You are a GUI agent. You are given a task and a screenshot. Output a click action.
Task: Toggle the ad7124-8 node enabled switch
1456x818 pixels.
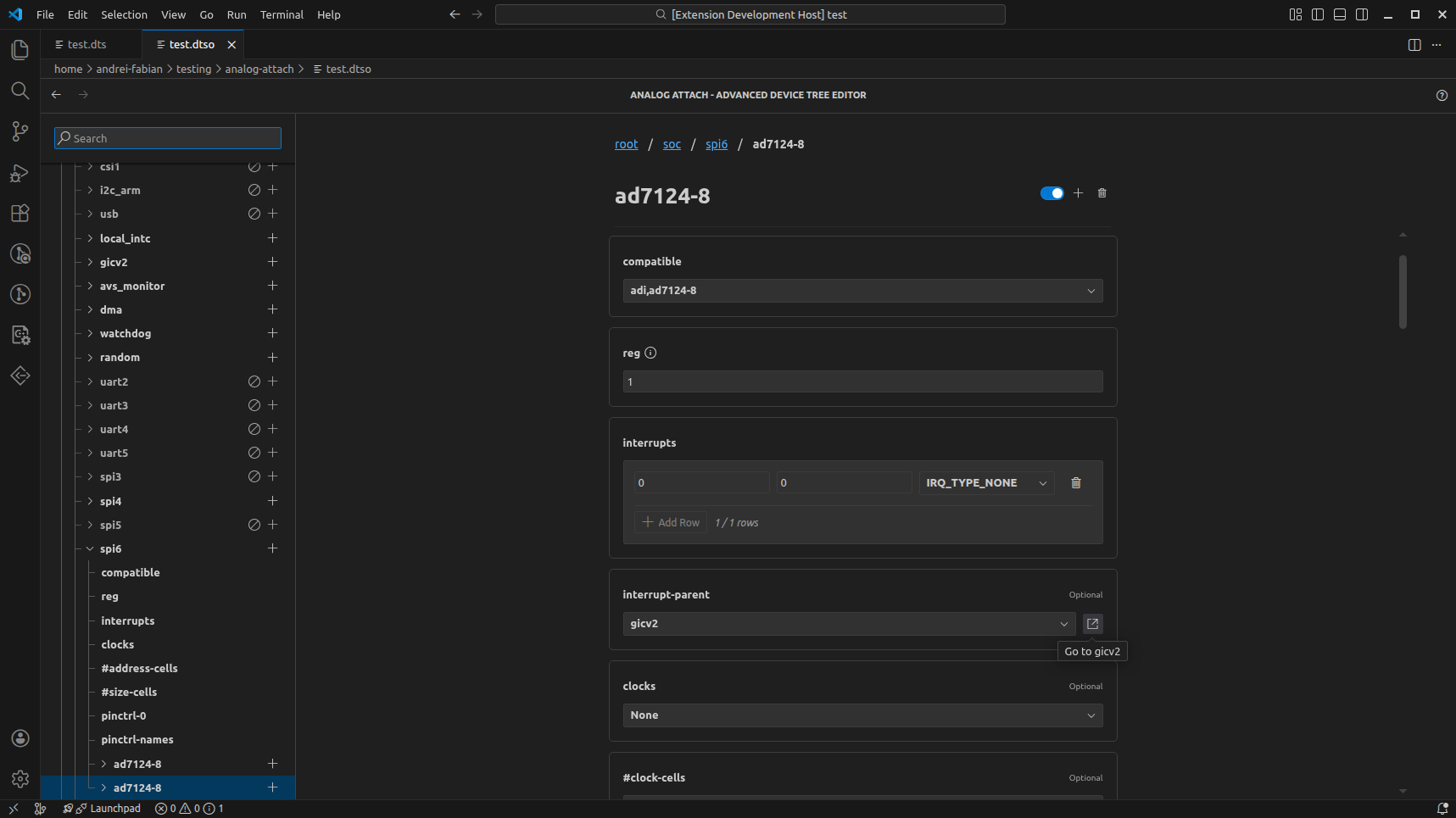pyautogui.click(x=1052, y=193)
